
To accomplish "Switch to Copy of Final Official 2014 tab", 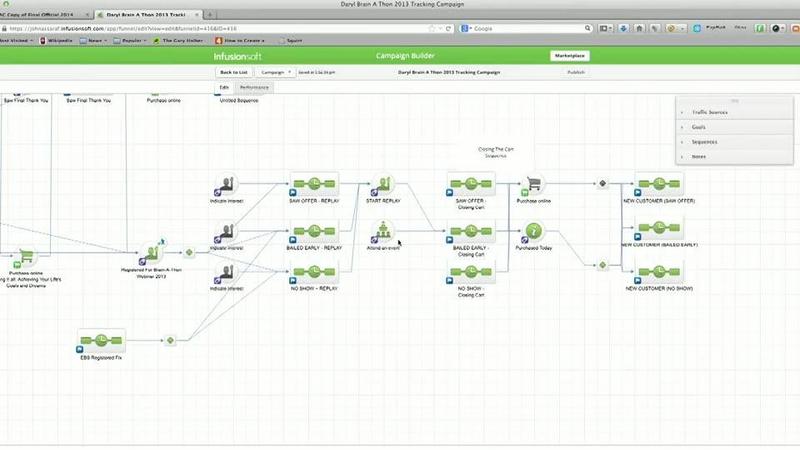I will (x=45, y=15).
